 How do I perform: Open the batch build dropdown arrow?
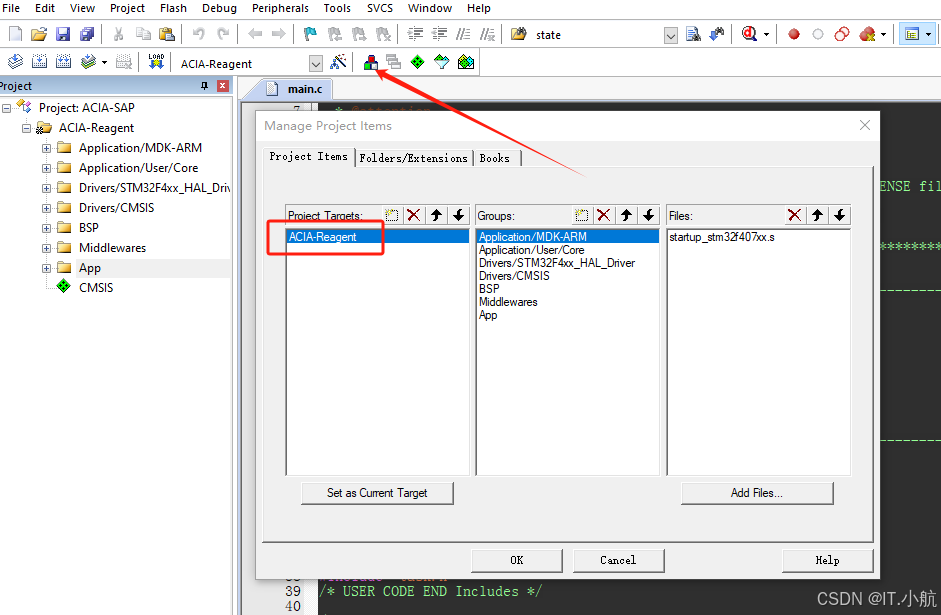pos(104,62)
